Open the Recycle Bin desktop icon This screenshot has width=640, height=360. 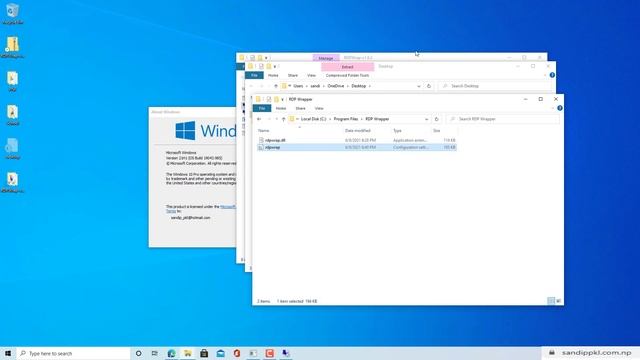point(12,13)
